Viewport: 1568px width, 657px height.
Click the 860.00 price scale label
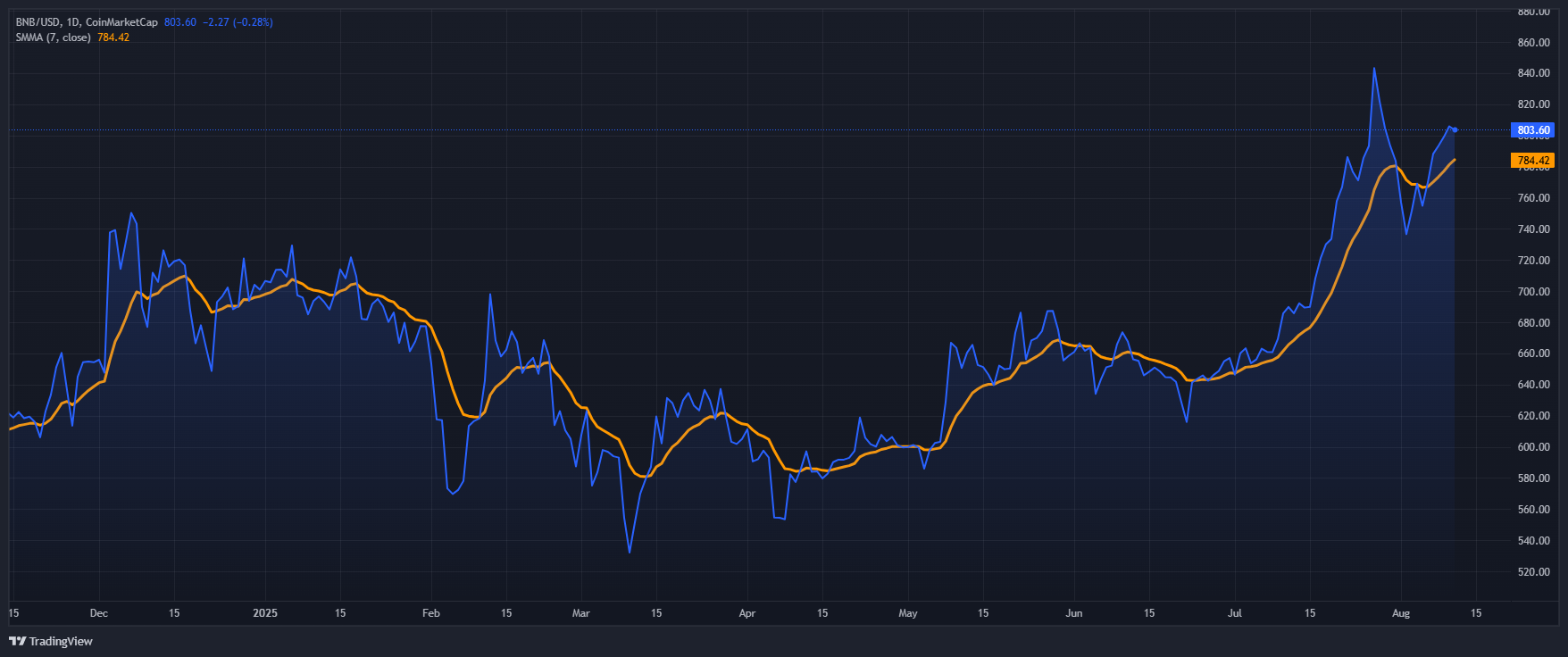pyautogui.click(x=1533, y=43)
